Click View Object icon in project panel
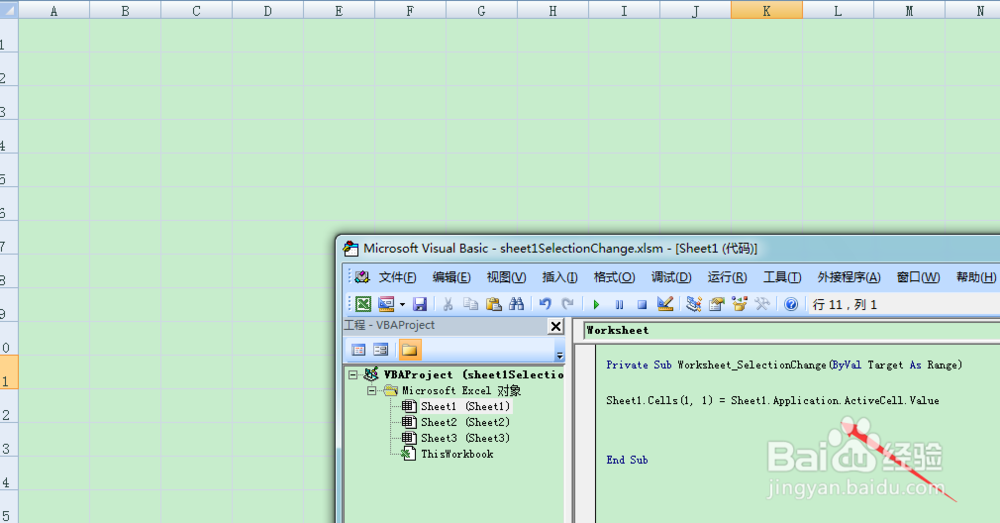This screenshot has height=523, width=1000. [x=381, y=350]
